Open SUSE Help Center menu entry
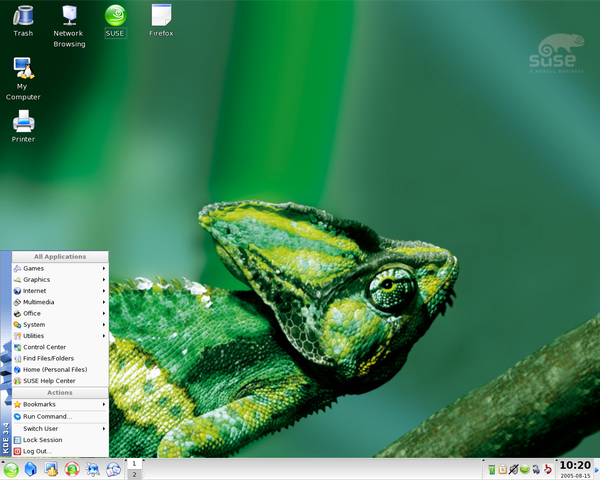600x480 pixels. (x=60, y=381)
